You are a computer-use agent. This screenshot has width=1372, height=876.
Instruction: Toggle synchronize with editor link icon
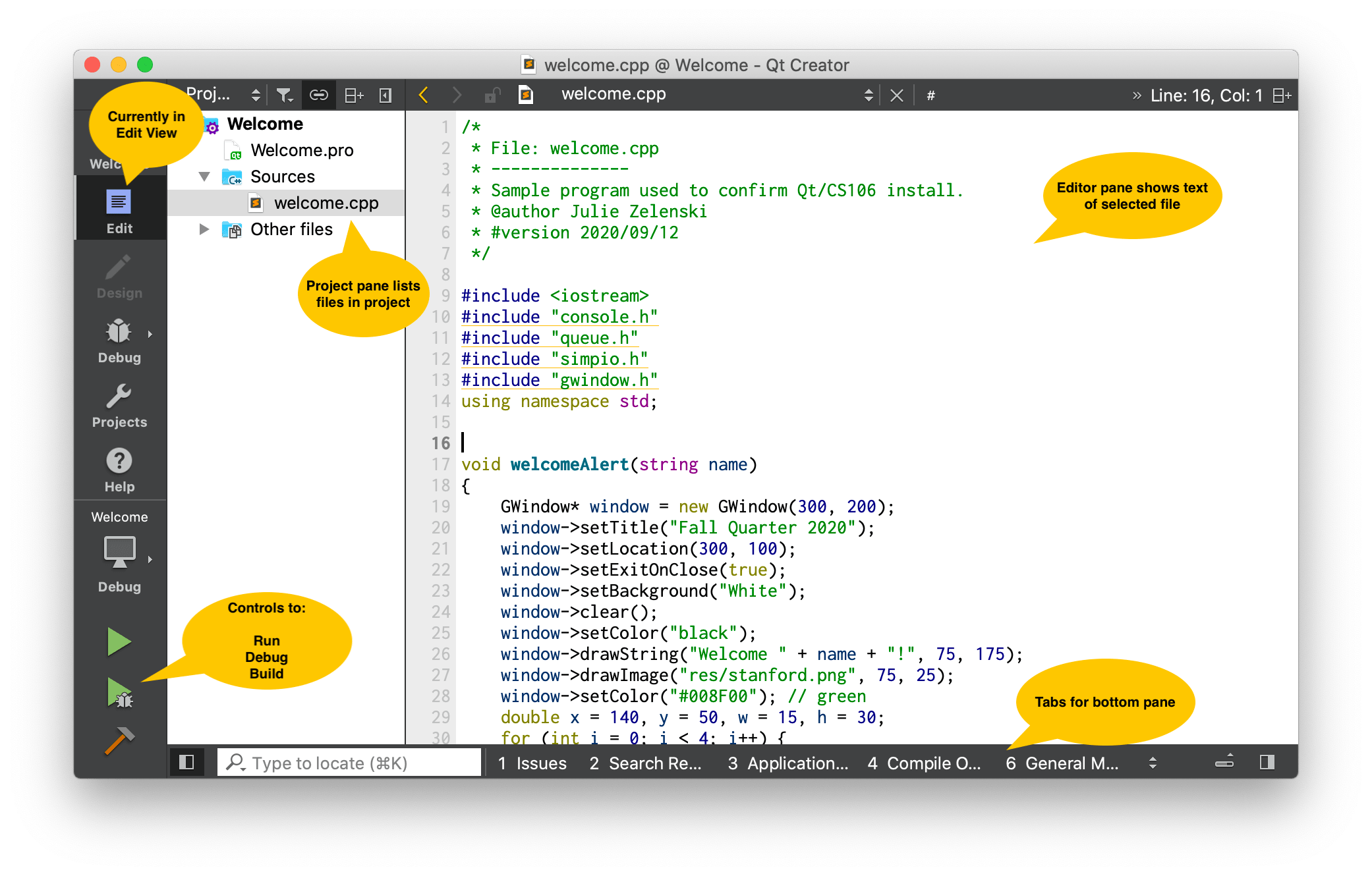click(320, 94)
